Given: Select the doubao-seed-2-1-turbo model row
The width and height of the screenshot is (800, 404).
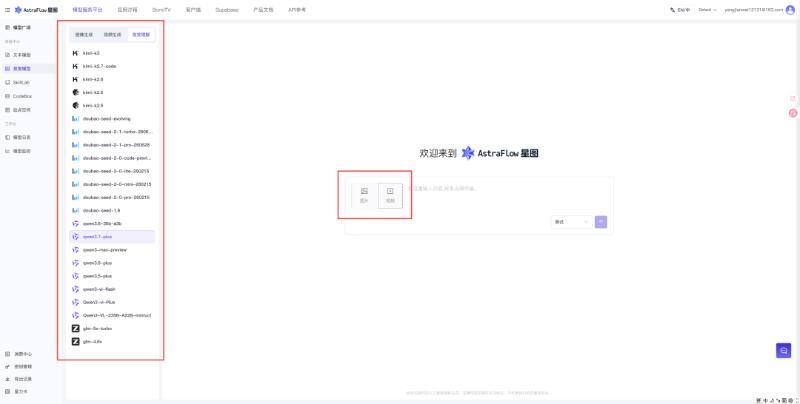Looking at the screenshot, I should tap(112, 132).
